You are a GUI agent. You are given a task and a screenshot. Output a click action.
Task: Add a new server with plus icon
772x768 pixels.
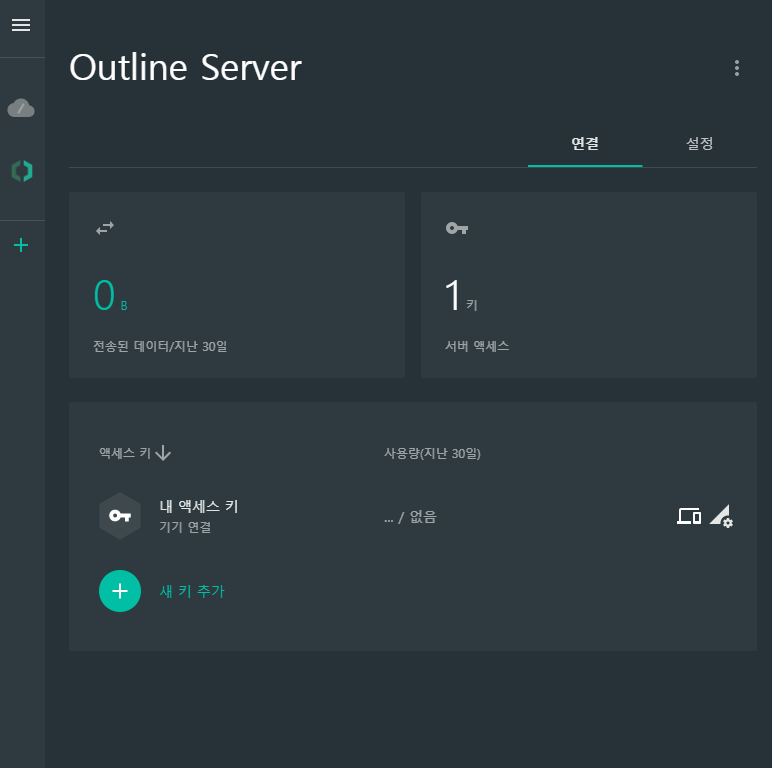pyautogui.click(x=21, y=245)
